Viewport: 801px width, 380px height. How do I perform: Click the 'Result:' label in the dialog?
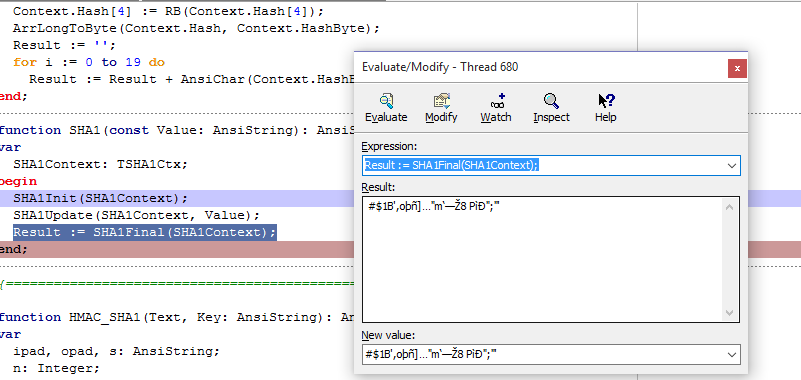point(378,186)
